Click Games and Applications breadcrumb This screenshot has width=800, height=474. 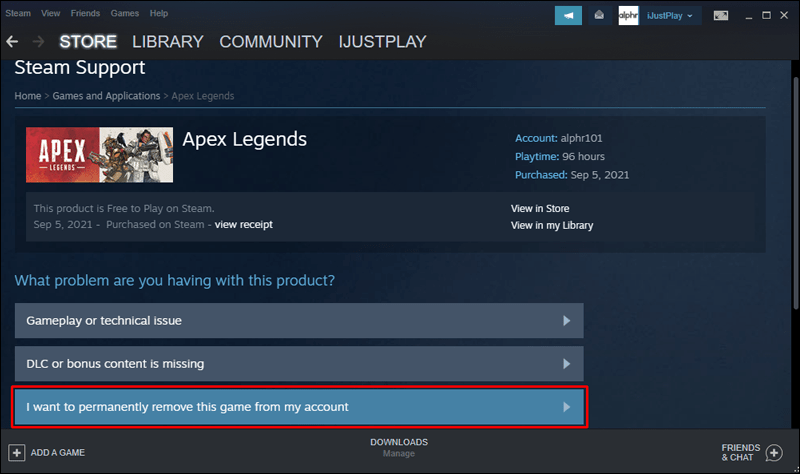(x=106, y=96)
